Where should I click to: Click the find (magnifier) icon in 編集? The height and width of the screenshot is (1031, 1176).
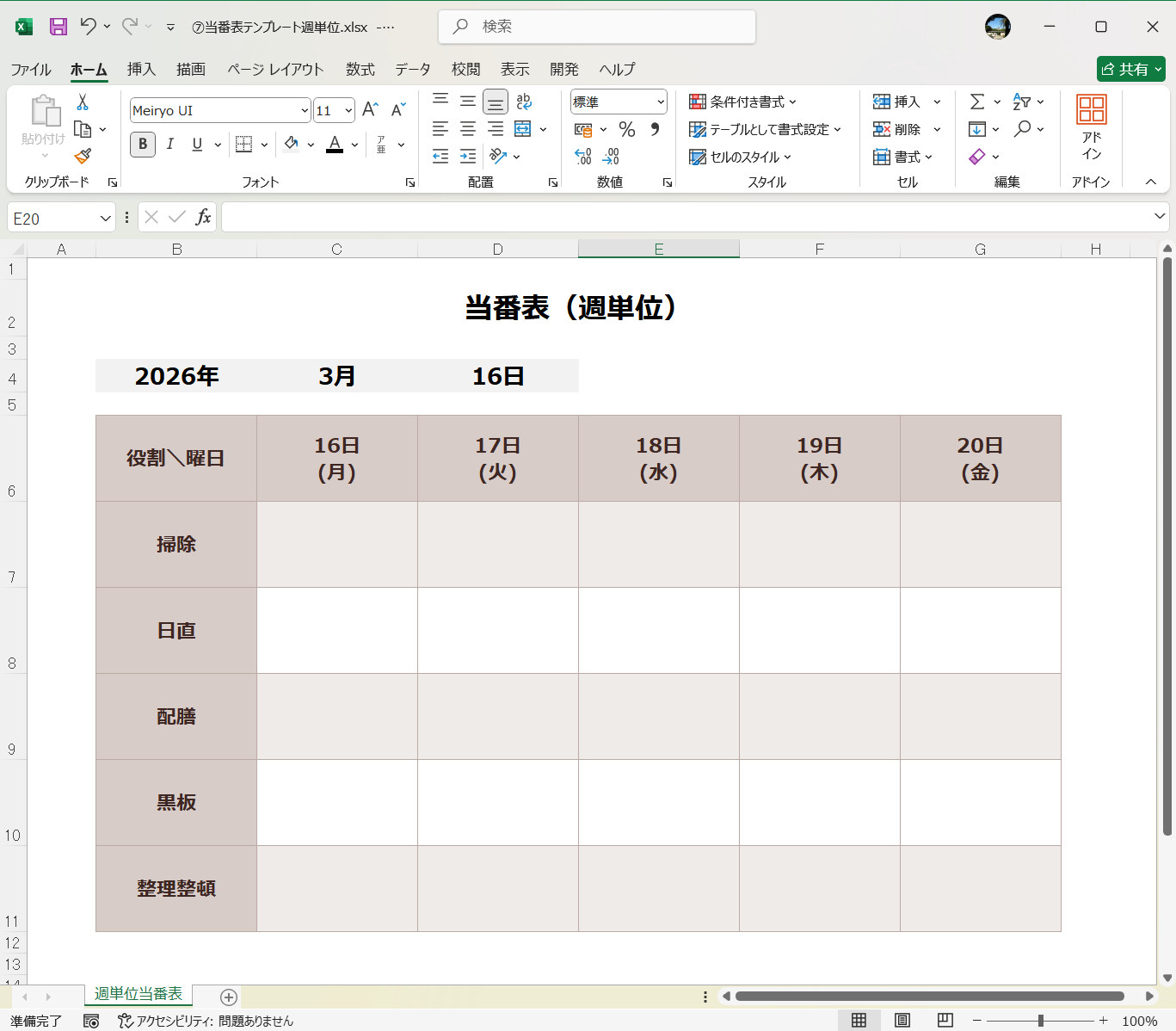[1023, 128]
